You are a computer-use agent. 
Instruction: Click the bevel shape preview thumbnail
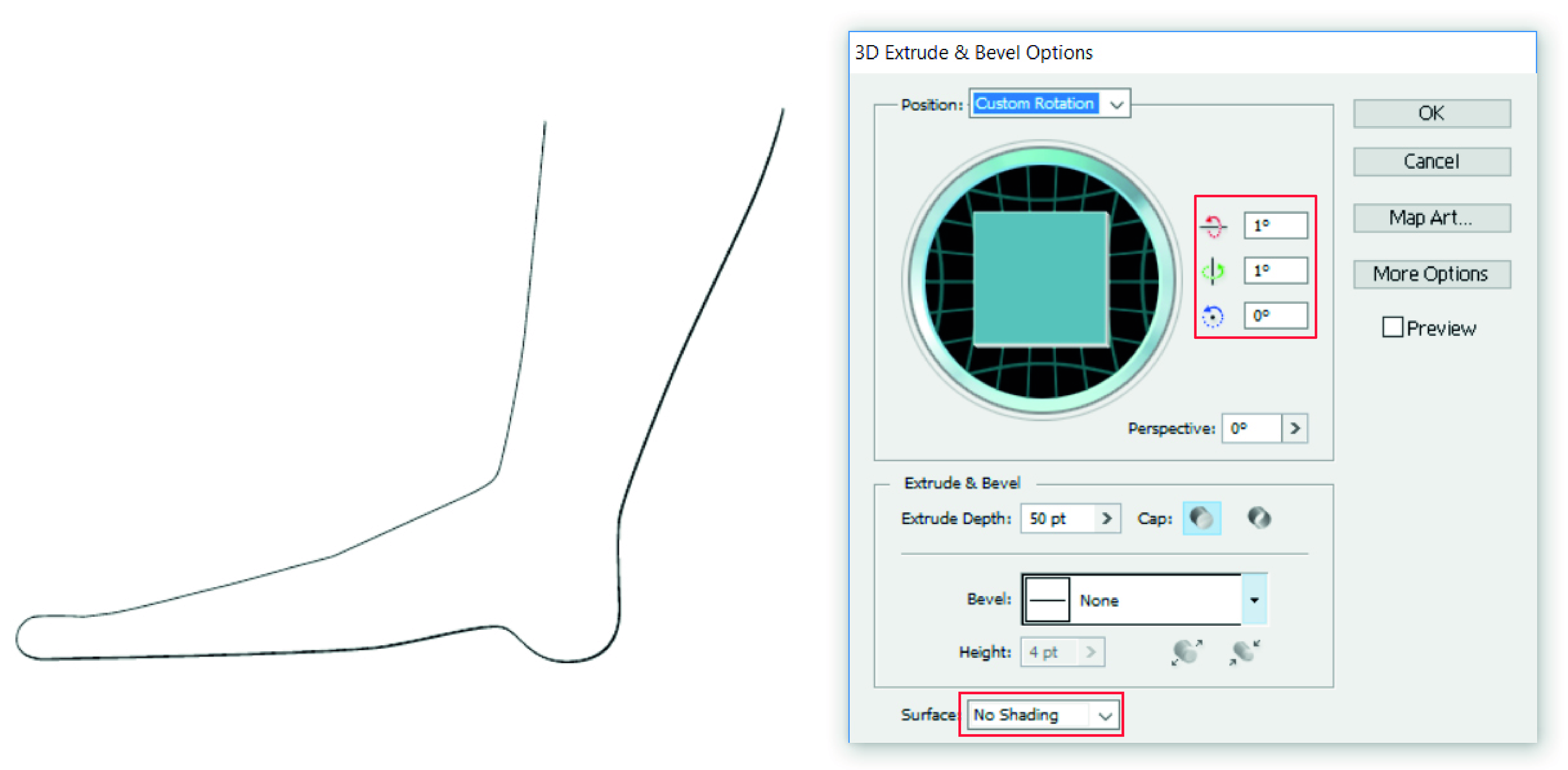1047,600
